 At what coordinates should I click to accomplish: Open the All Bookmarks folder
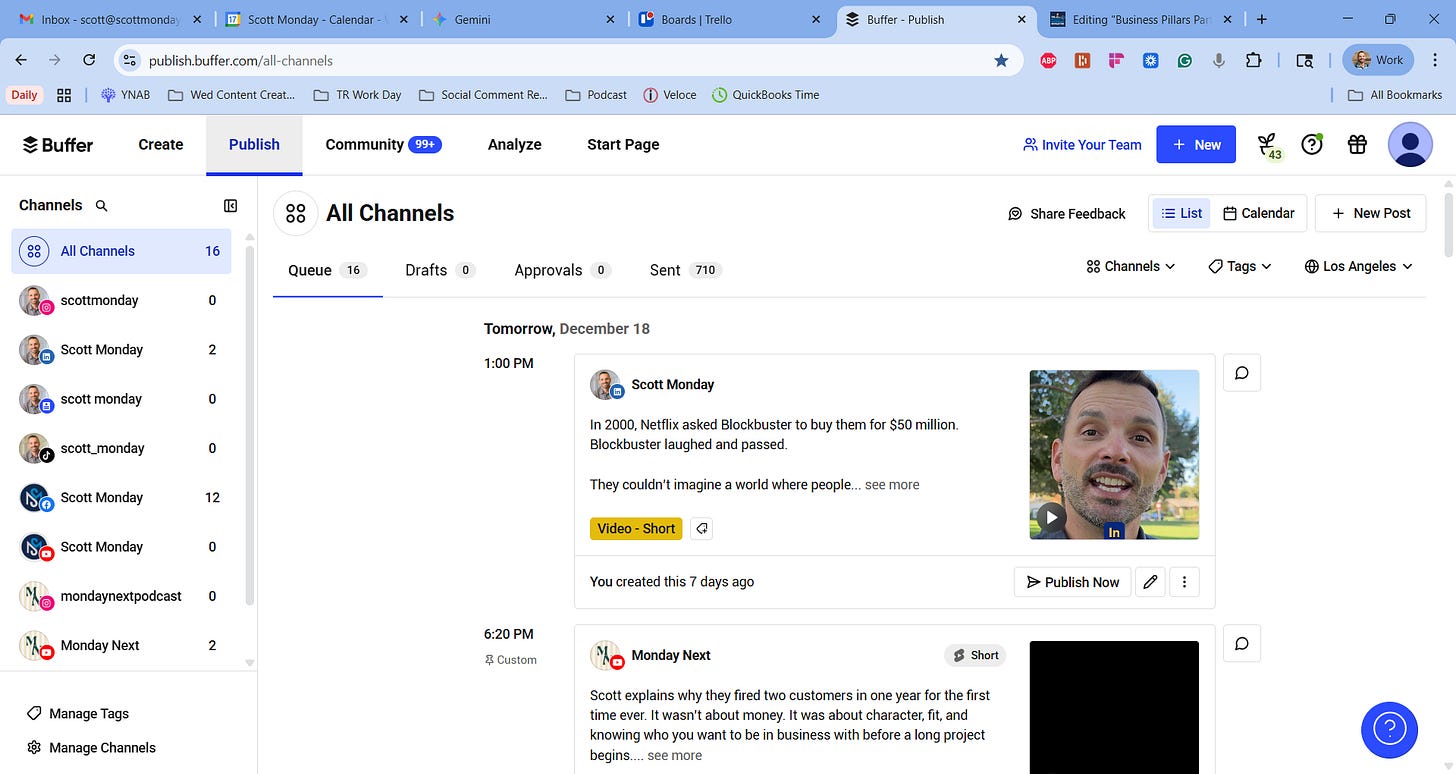(x=1395, y=95)
